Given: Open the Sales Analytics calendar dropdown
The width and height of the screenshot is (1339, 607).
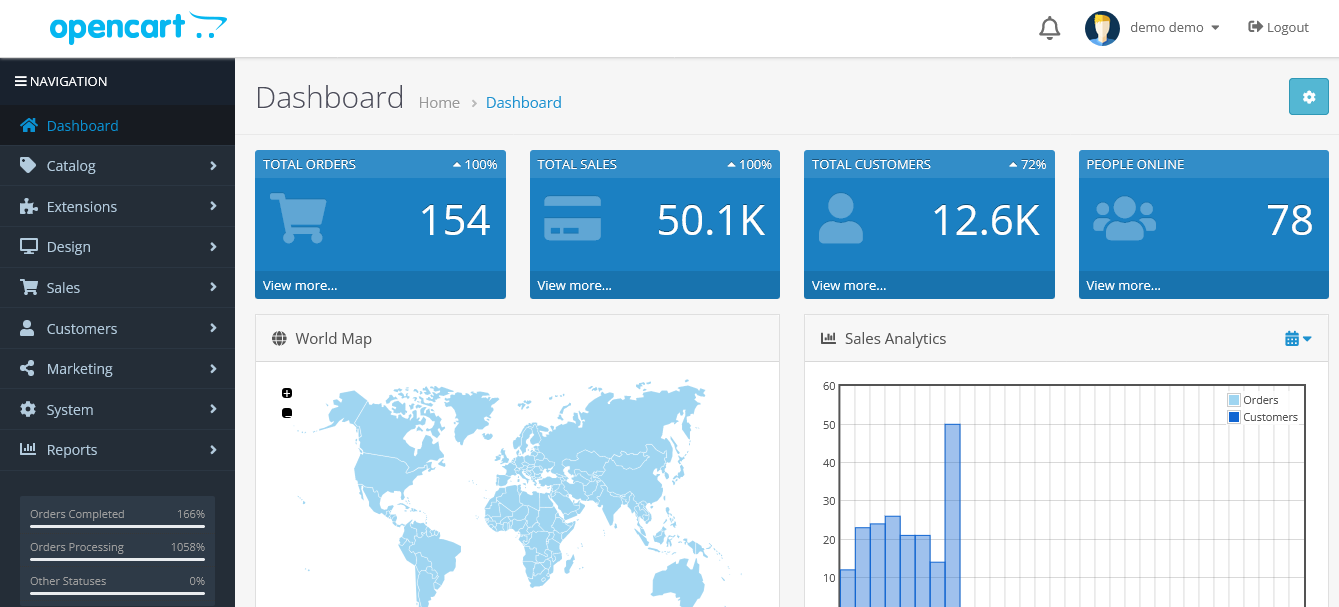Looking at the screenshot, I should tap(1297, 338).
